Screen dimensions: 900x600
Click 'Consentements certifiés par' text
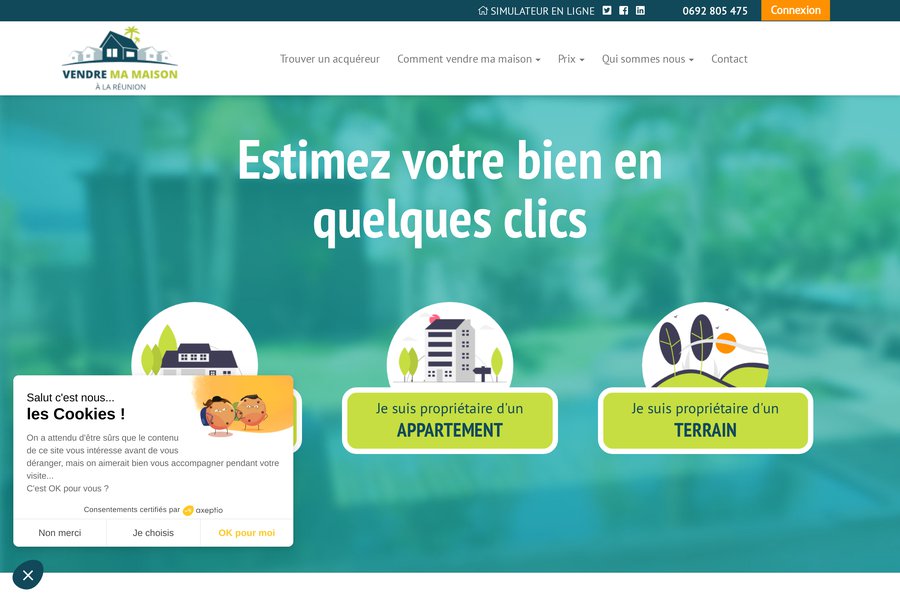coord(131,510)
